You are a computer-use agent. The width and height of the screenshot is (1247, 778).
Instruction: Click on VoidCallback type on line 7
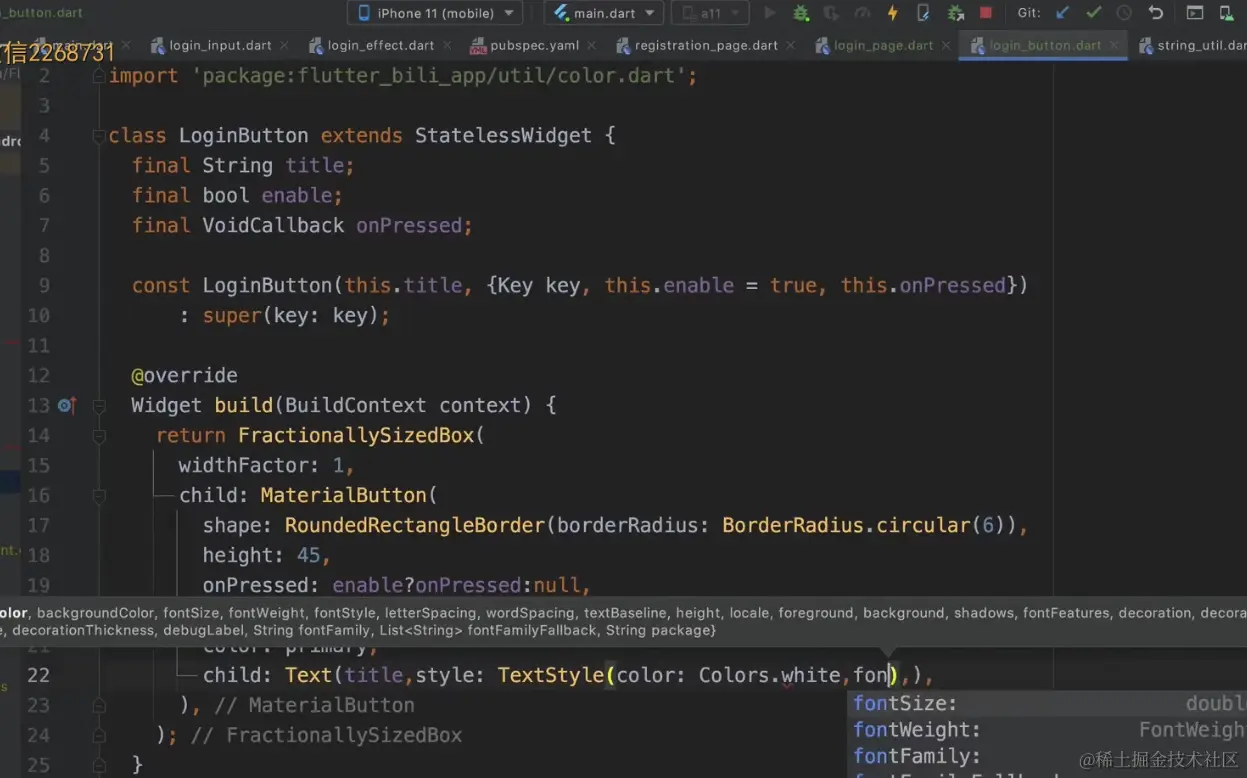(273, 225)
